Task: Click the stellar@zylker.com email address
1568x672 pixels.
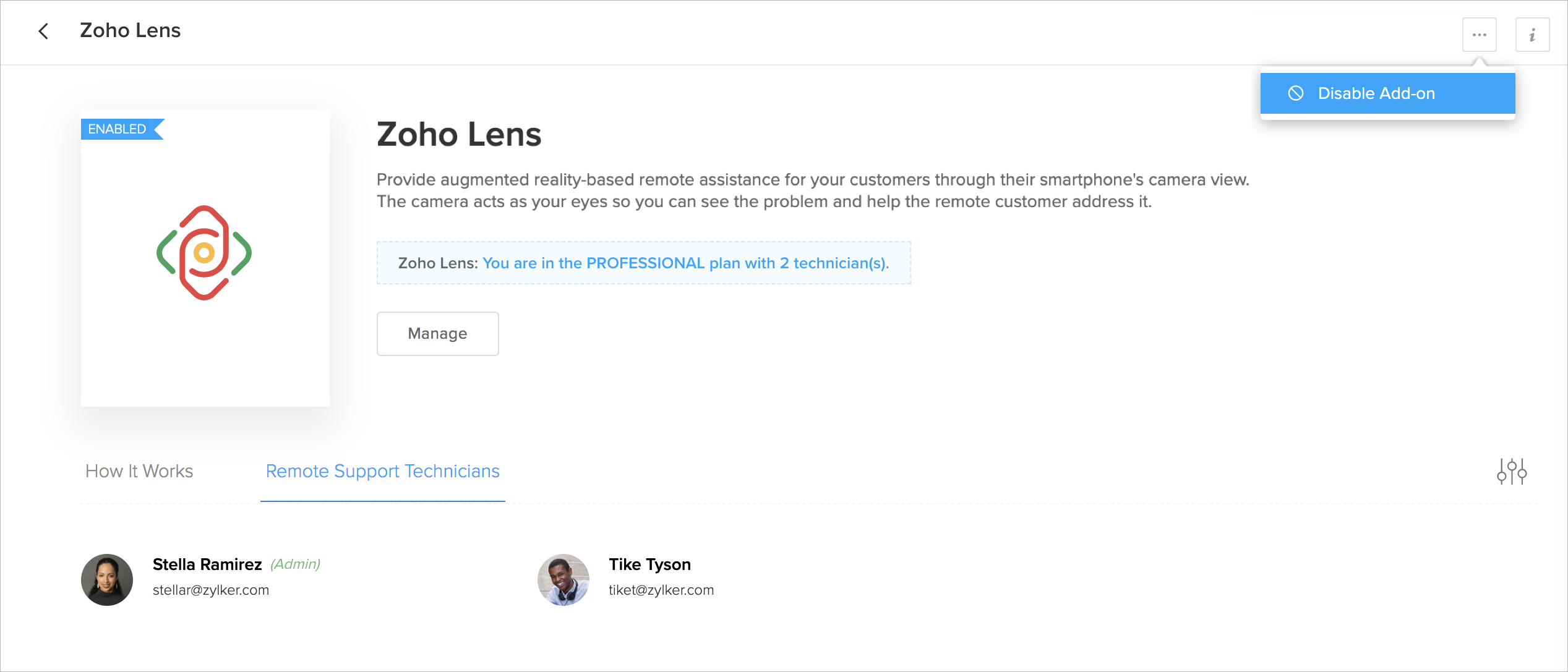Action: (x=211, y=590)
